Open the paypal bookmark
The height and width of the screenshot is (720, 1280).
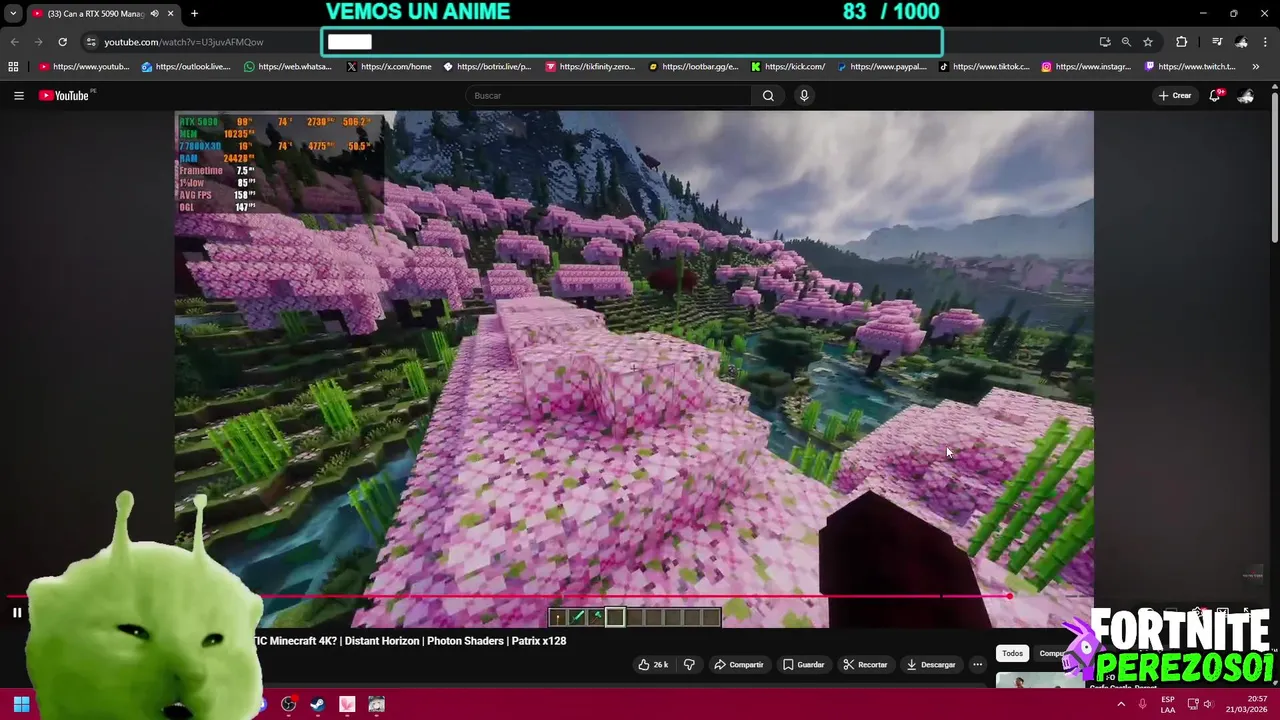click(x=882, y=67)
